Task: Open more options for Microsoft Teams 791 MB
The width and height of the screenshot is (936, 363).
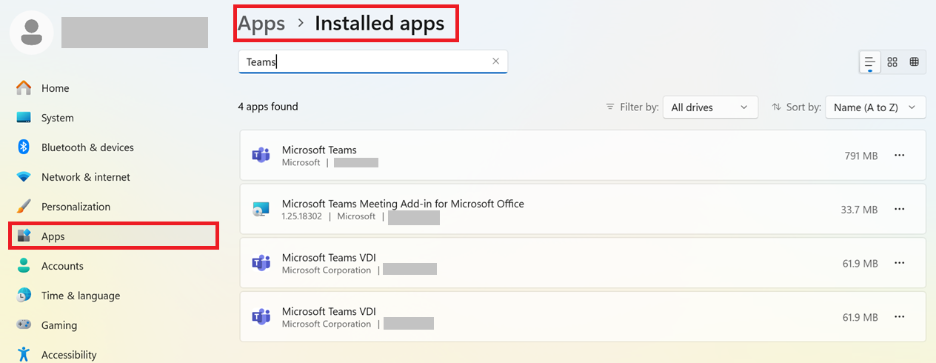Action: [900, 155]
